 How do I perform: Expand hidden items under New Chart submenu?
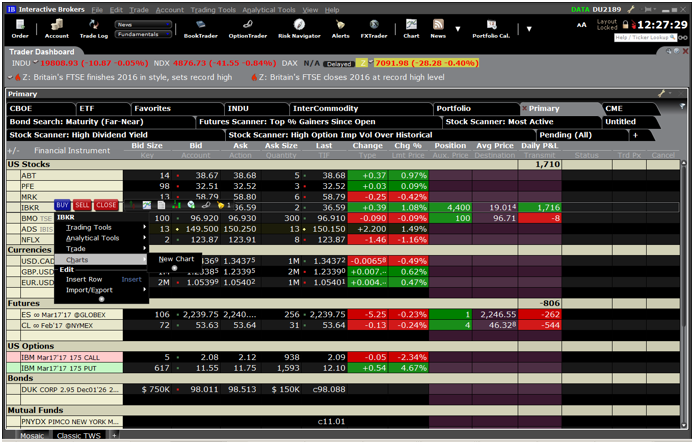[174, 268]
